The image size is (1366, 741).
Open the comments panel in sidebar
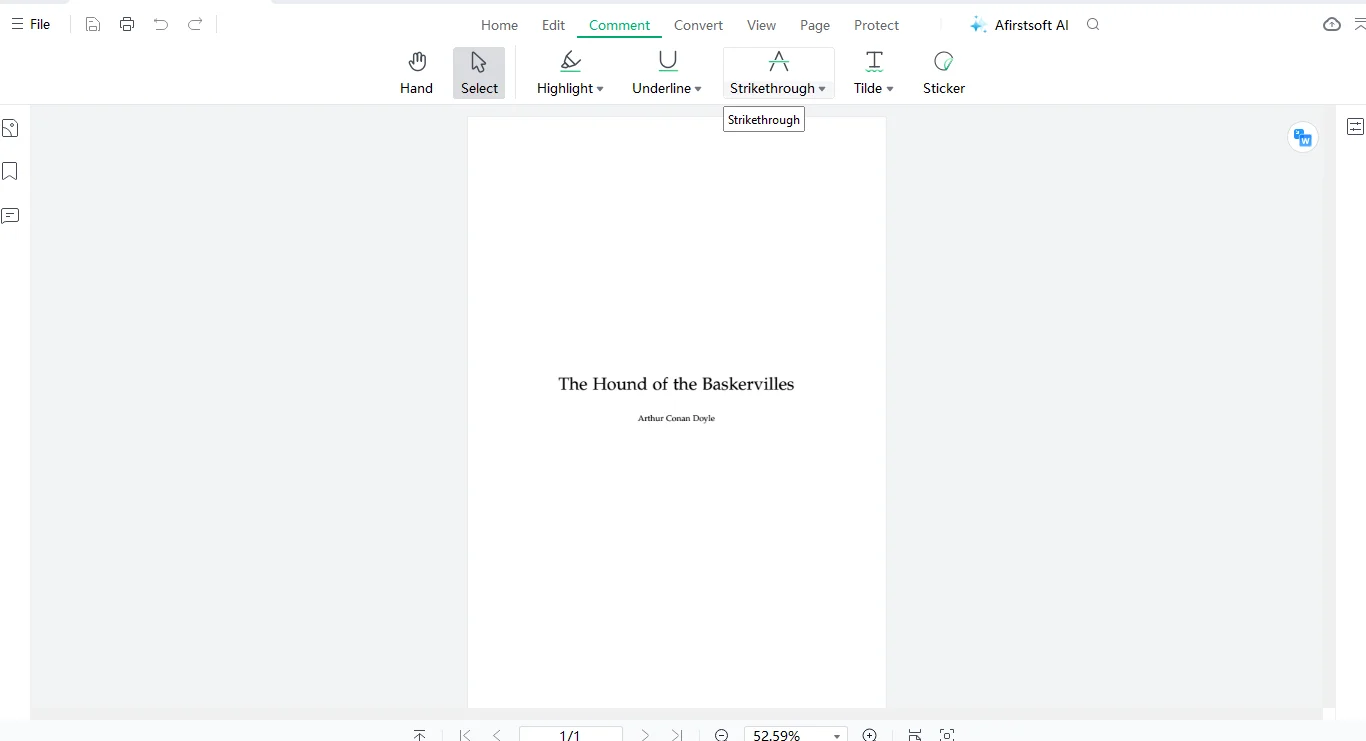pyautogui.click(x=10, y=216)
